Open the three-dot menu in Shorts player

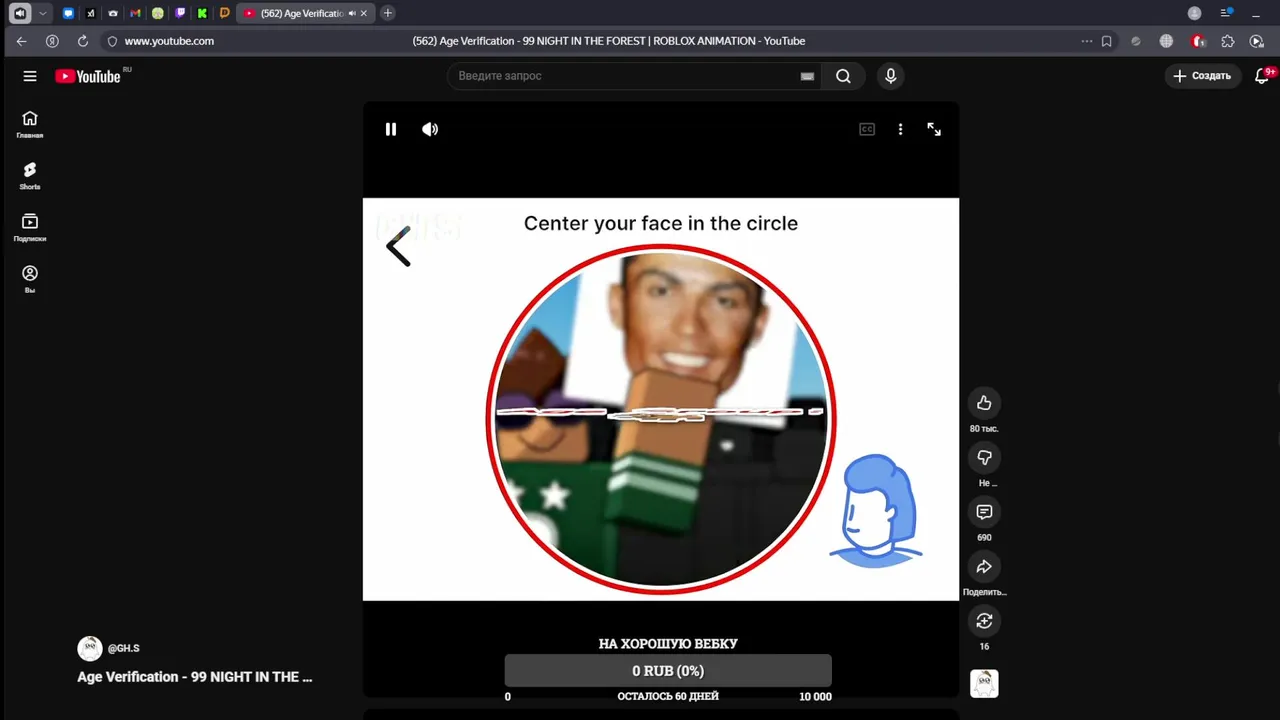[x=900, y=129]
